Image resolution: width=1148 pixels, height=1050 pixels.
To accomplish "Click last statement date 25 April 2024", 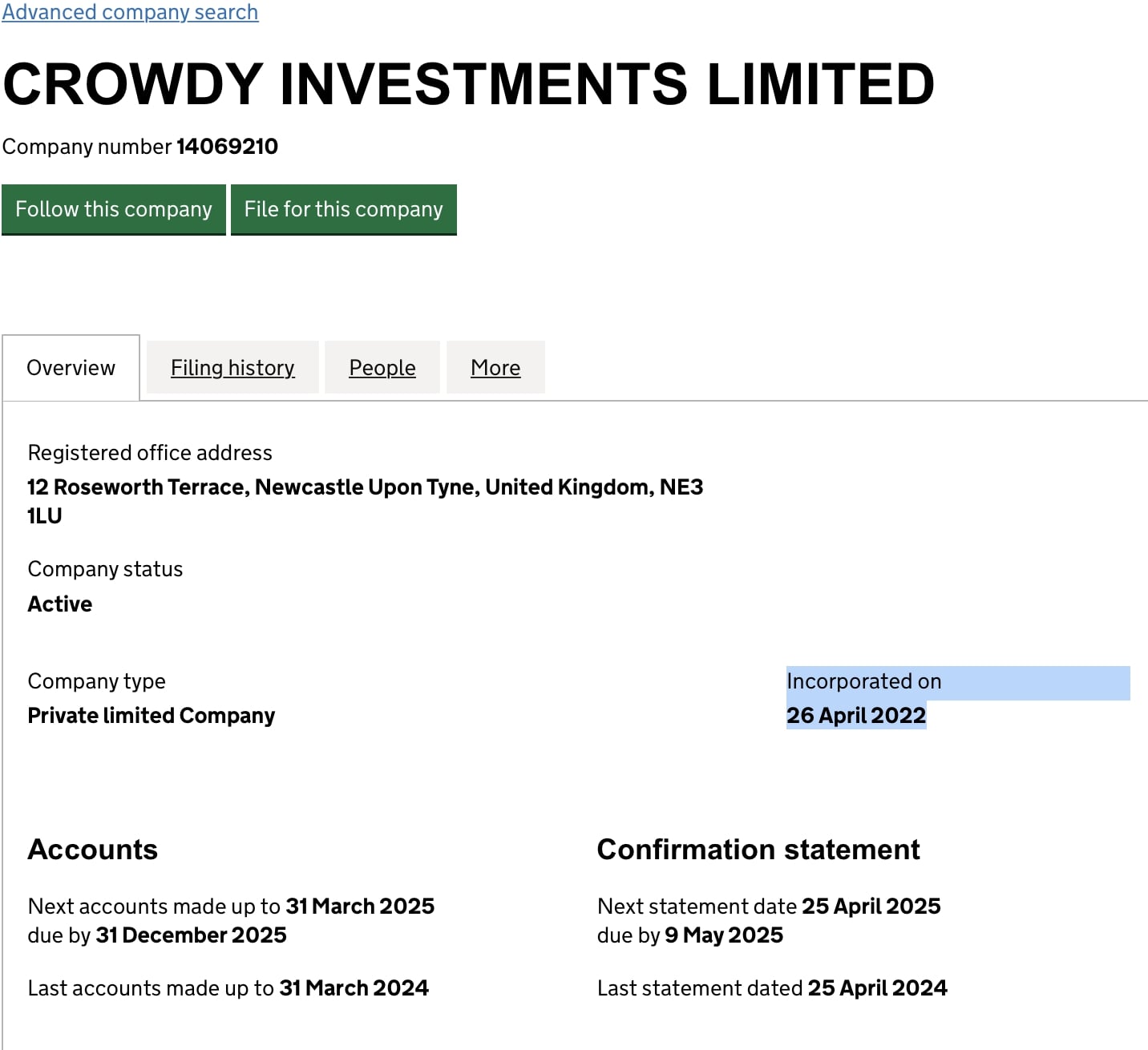I will point(878,988).
